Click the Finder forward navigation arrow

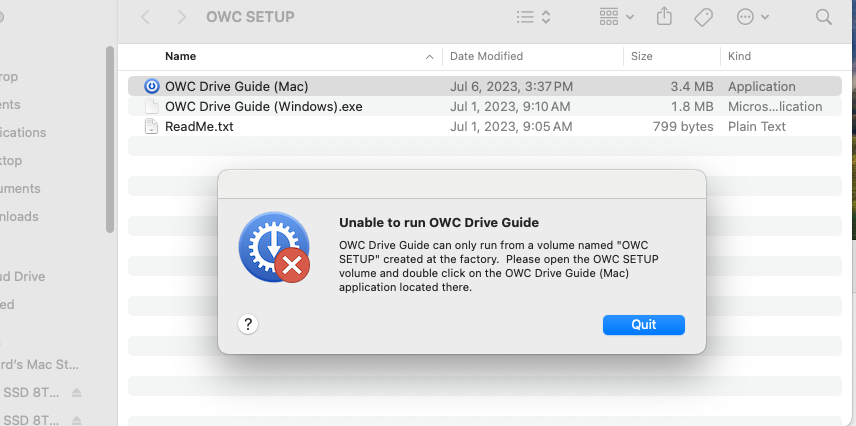[182, 17]
